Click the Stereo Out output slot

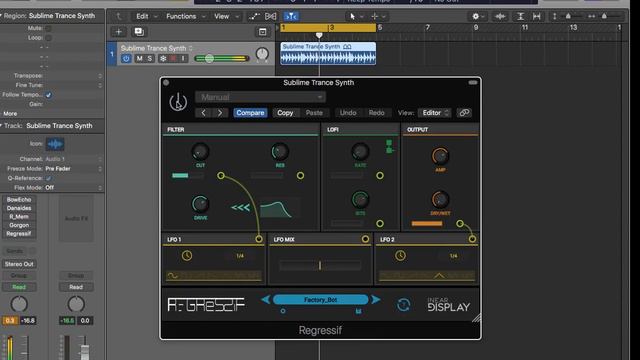pyautogui.click(x=19, y=264)
